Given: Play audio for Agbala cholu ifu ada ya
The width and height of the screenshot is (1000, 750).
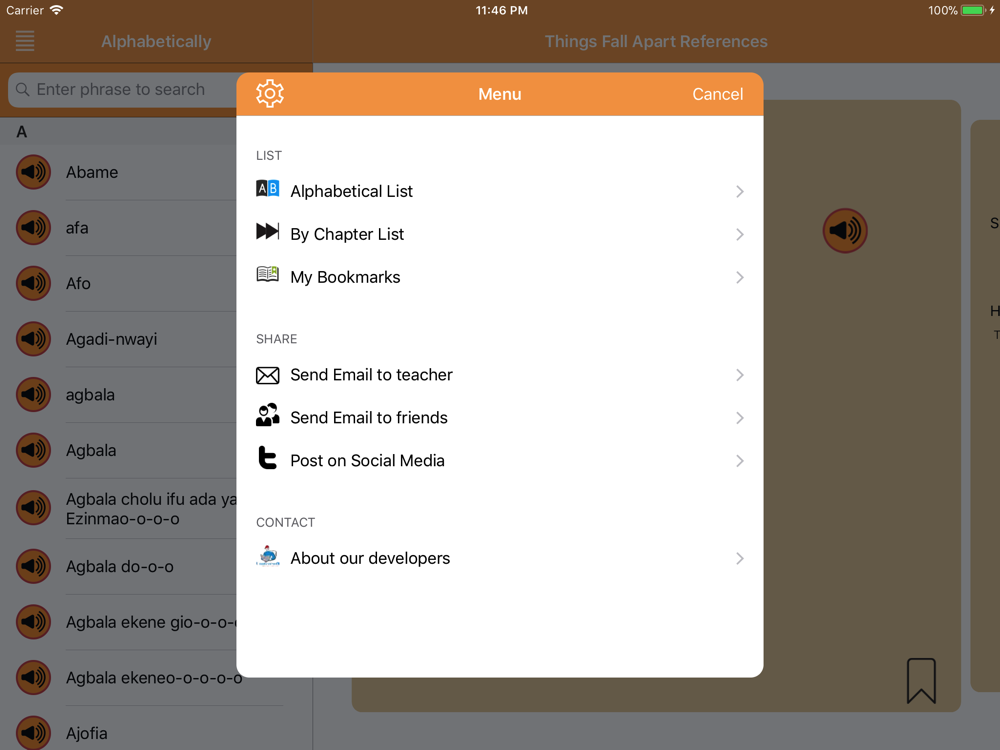Looking at the screenshot, I should (33, 508).
